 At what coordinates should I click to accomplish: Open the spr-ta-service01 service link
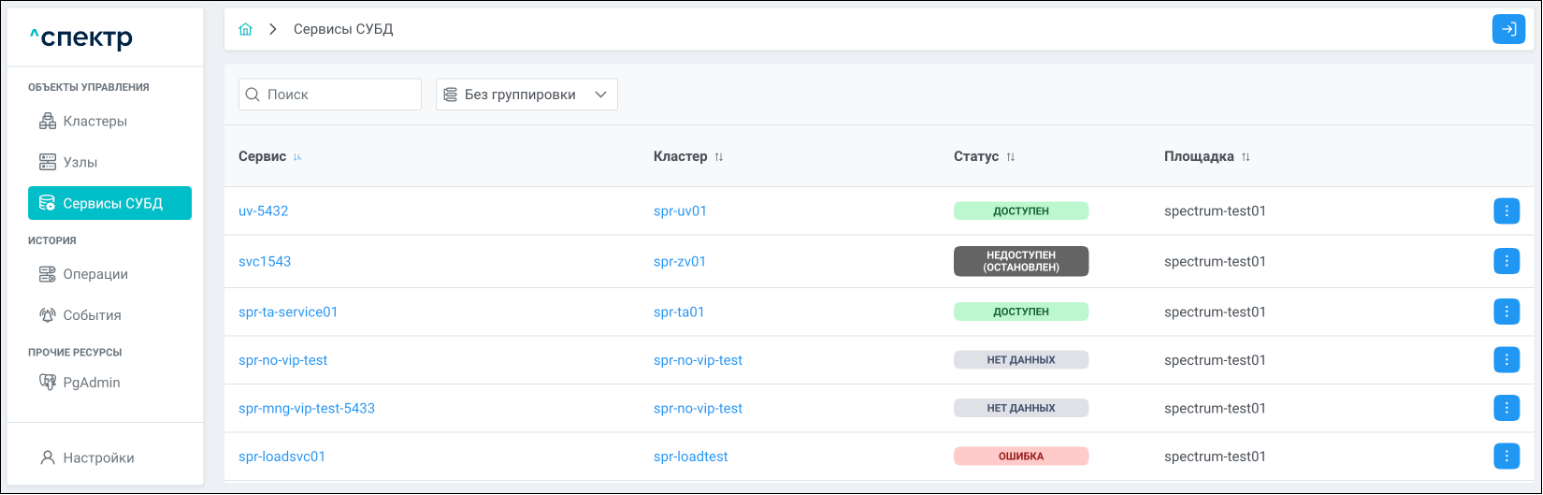click(x=288, y=312)
